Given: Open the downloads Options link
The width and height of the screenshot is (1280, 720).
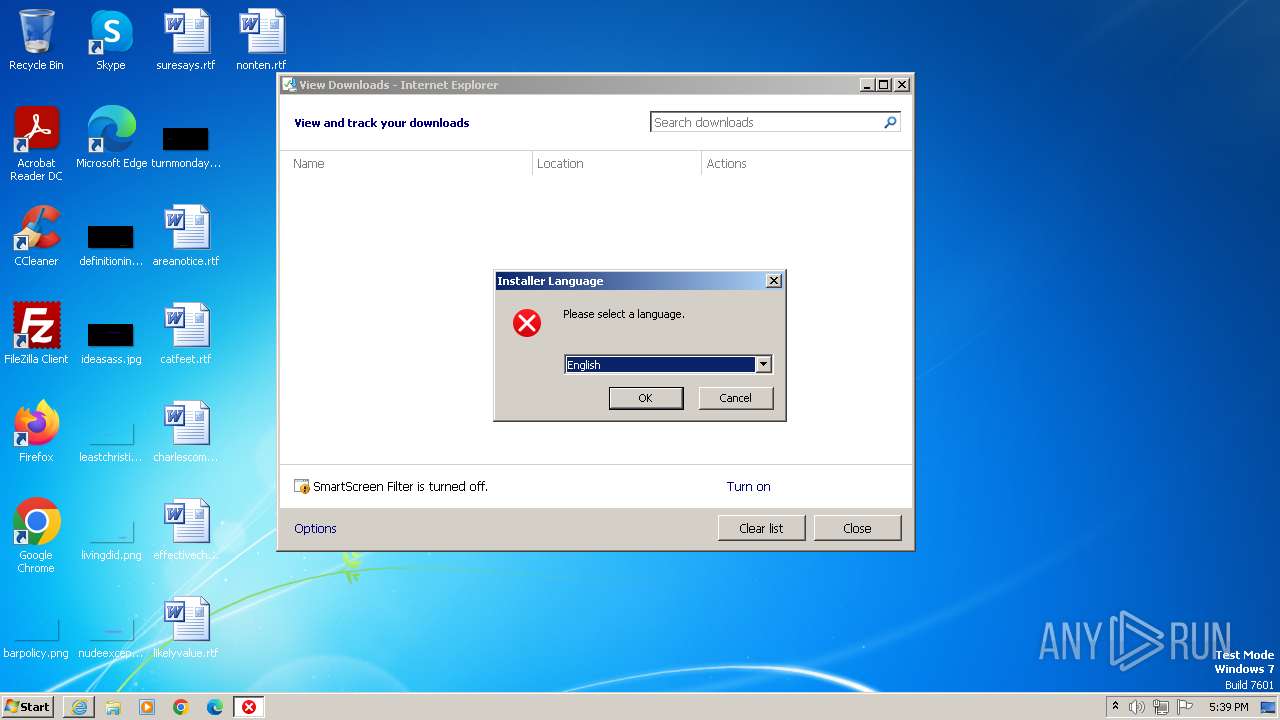Looking at the screenshot, I should coord(315,529).
